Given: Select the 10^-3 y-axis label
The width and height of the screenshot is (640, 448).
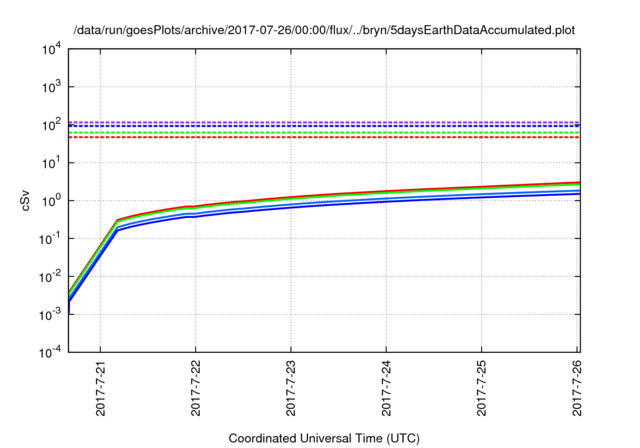Looking at the screenshot, I should click(x=51, y=315).
